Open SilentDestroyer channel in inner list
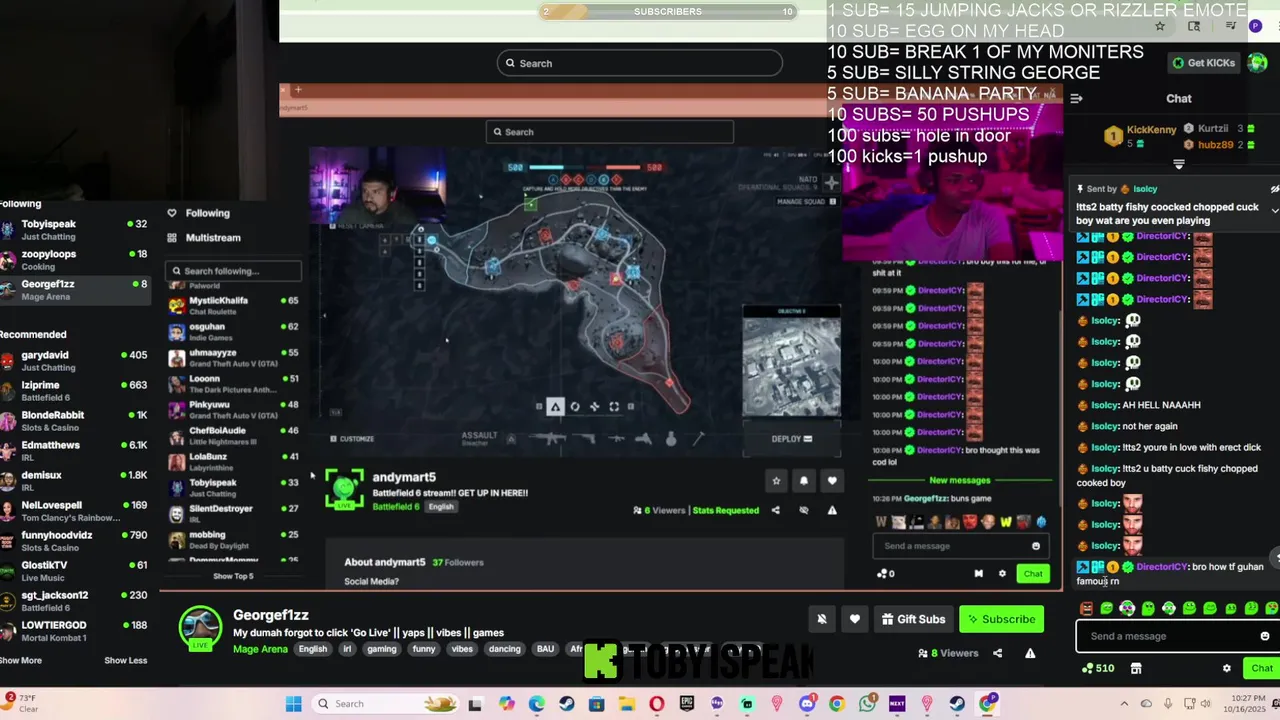 click(234, 513)
